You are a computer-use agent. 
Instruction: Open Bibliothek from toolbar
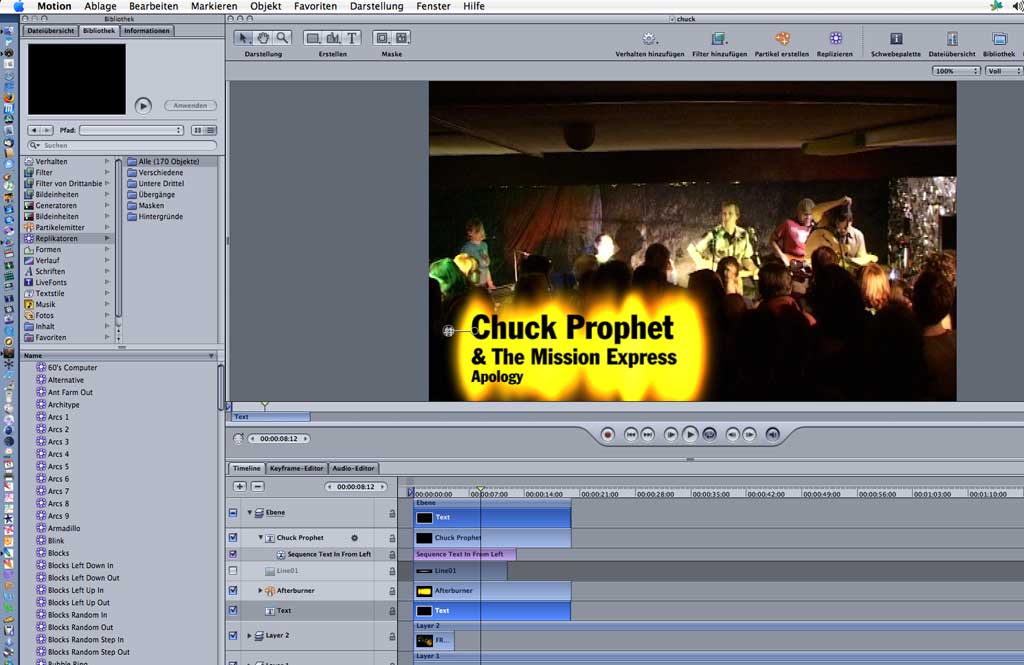point(999,39)
